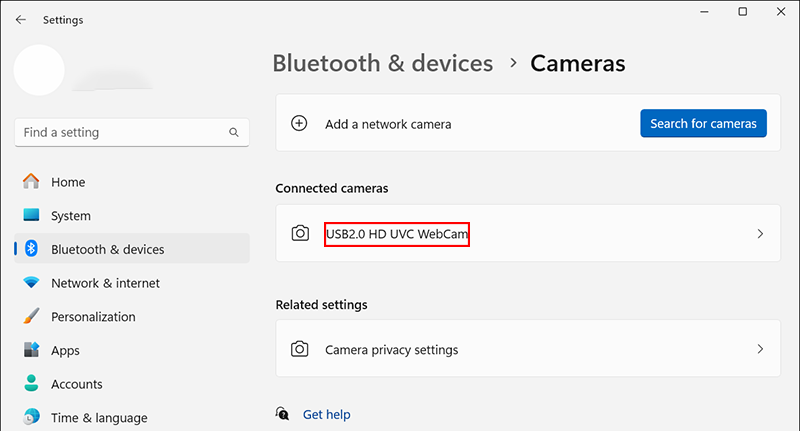Click the search magnifier in Find a setting

point(234,132)
